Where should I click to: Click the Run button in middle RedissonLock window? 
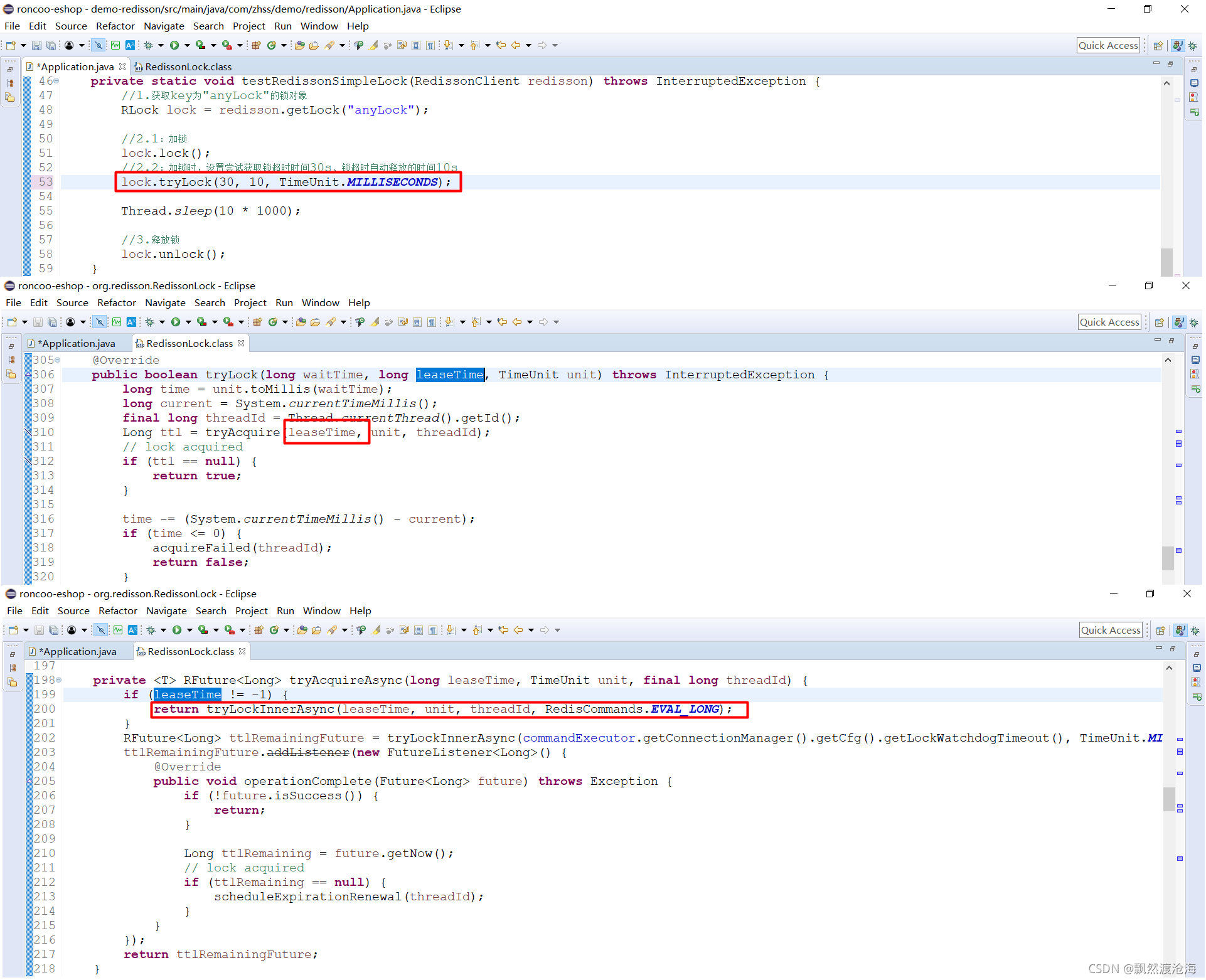click(x=176, y=322)
